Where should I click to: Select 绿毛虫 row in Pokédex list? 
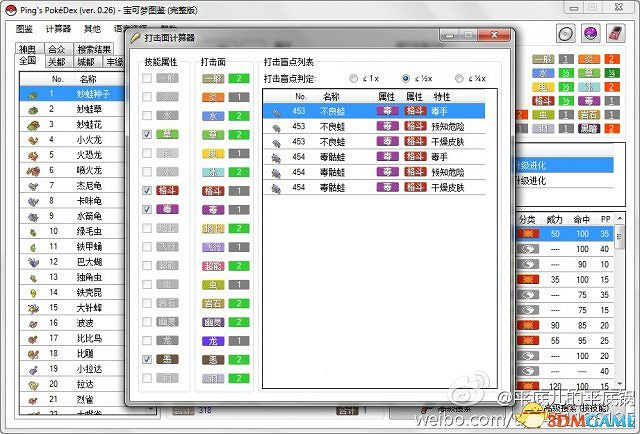[x=73, y=231]
